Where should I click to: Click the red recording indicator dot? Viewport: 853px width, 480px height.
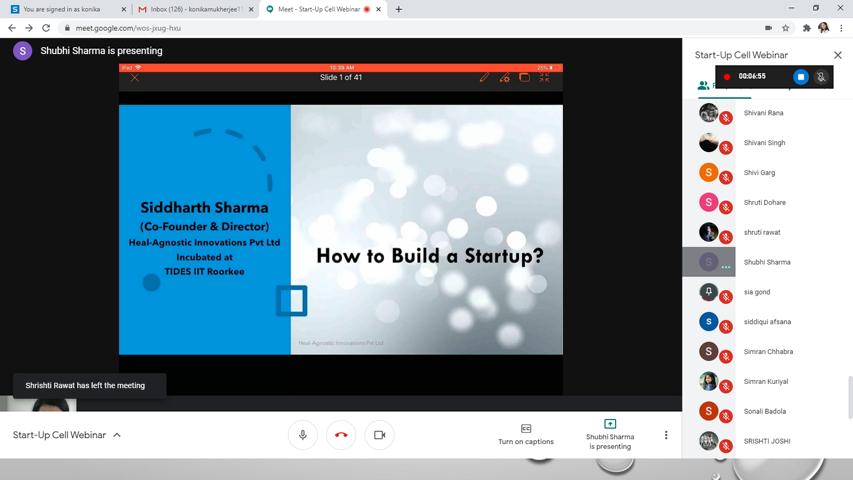tap(726, 77)
